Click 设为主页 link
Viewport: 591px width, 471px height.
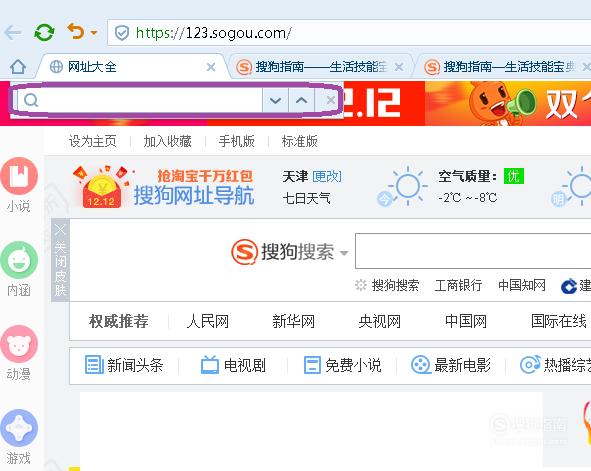point(93,141)
